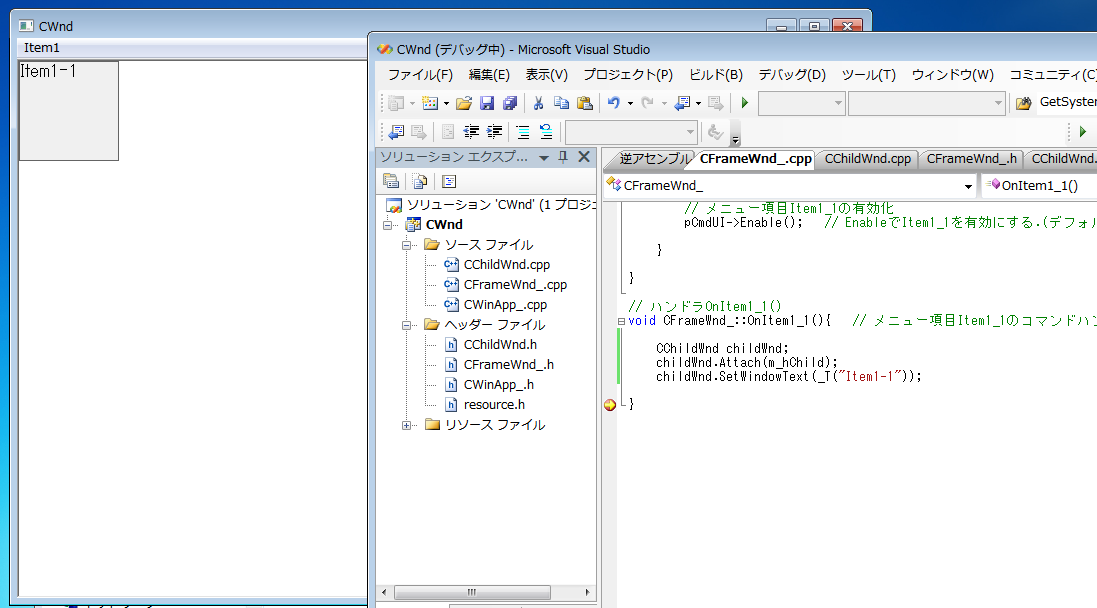
Task: Click the GetSystem find combo box
Action: (x=1066, y=102)
